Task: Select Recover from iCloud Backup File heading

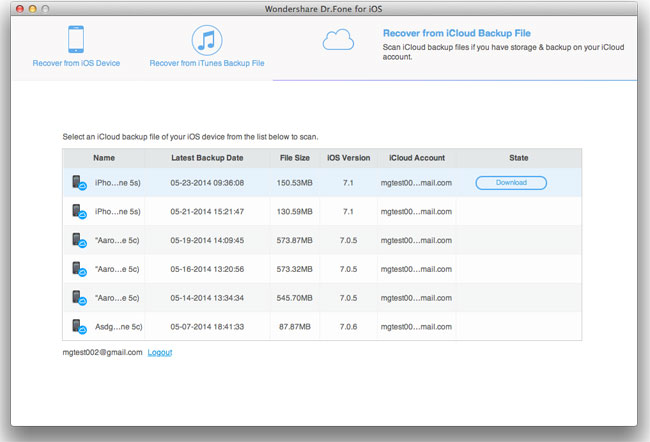Action: (x=448, y=32)
